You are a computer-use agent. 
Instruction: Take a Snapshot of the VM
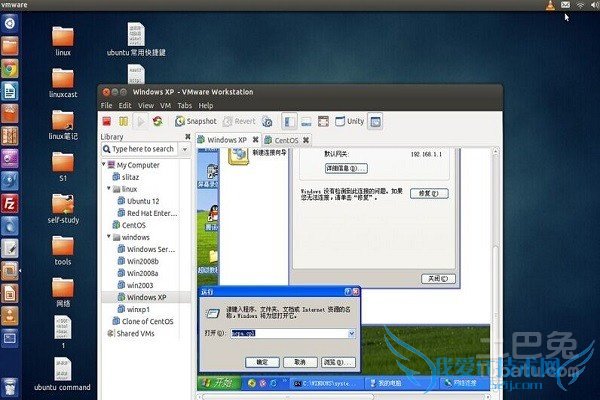point(196,121)
